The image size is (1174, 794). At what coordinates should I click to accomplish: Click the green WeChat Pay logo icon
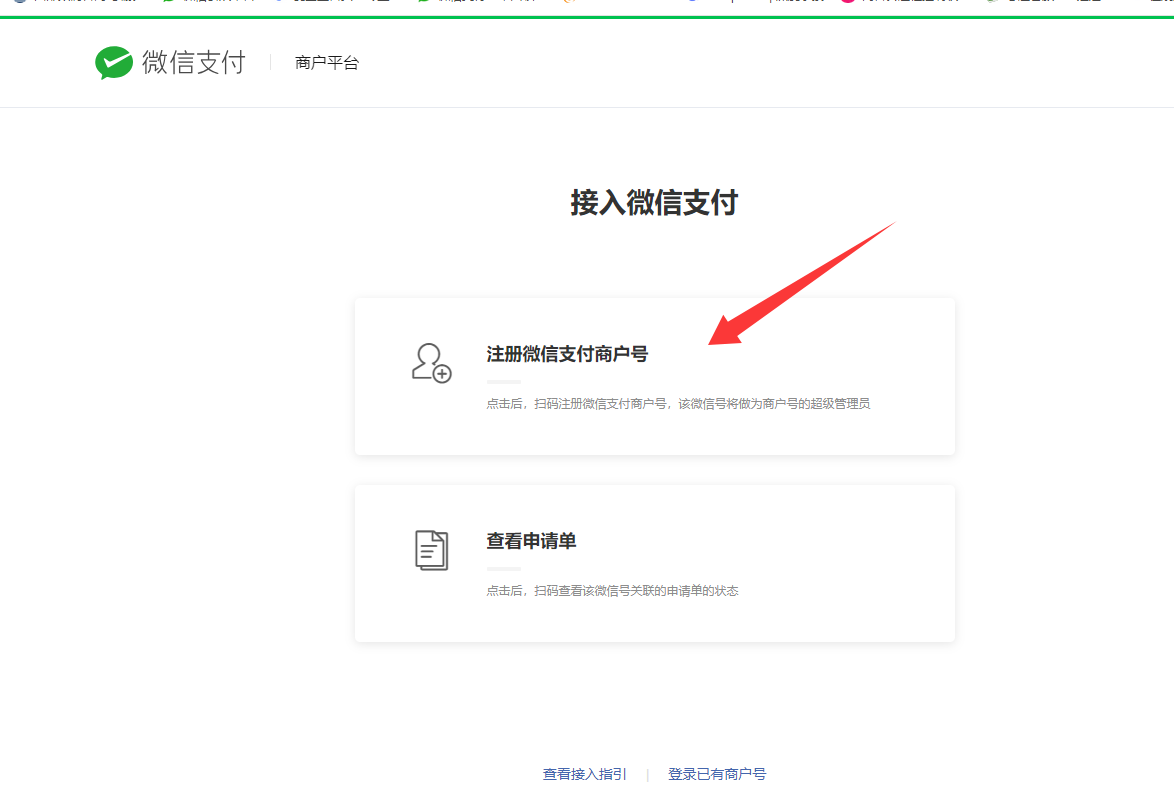[114, 63]
